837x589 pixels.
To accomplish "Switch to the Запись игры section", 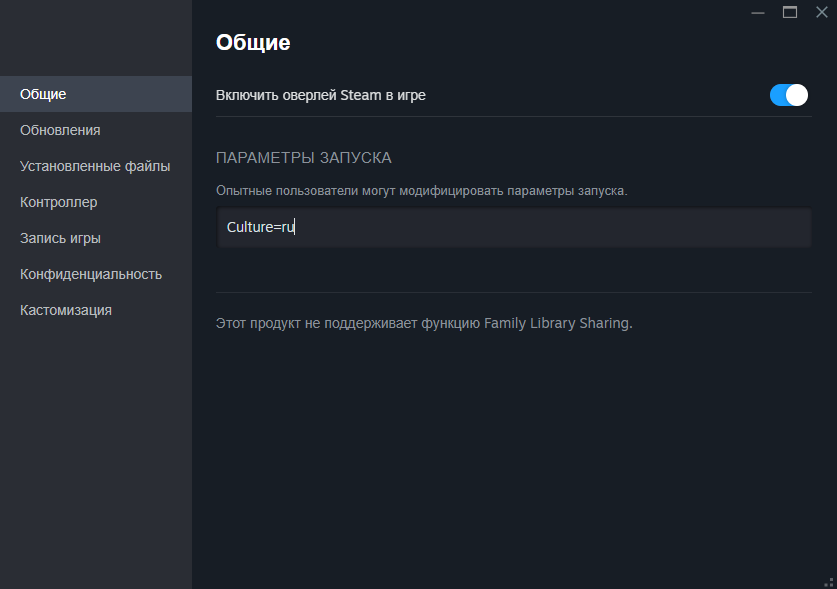I will coord(59,237).
